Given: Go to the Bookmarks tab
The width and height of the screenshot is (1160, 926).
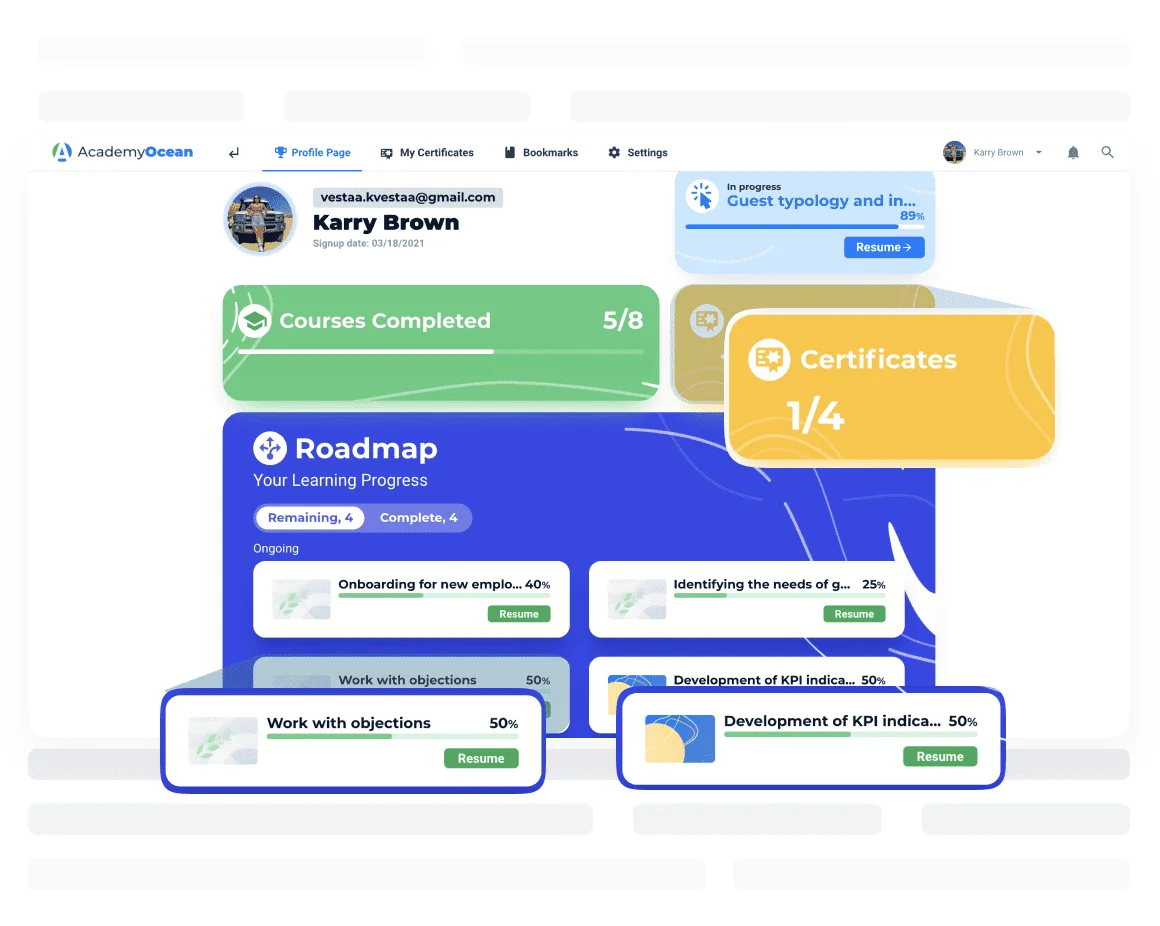Looking at the screenshot, I should pos(541,153).
